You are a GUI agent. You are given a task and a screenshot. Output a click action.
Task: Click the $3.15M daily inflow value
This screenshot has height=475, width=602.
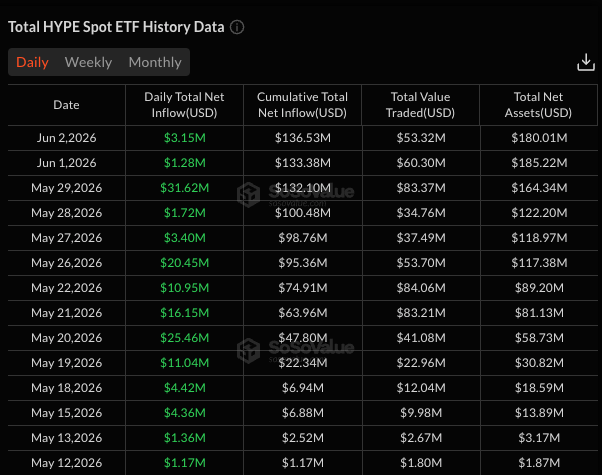point(185,138)
